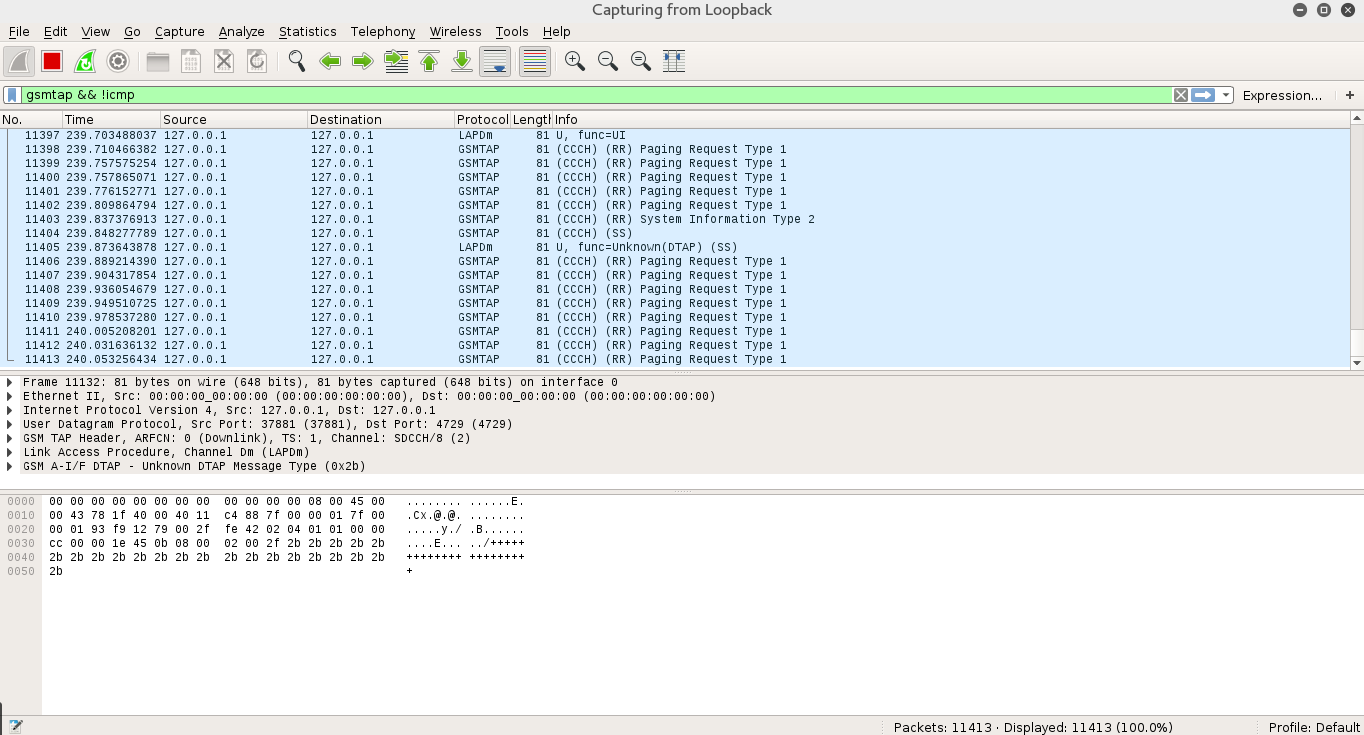Jump to the first packet
The height and width of the screenshot is (735, 1364).
(x=429, y=61)
